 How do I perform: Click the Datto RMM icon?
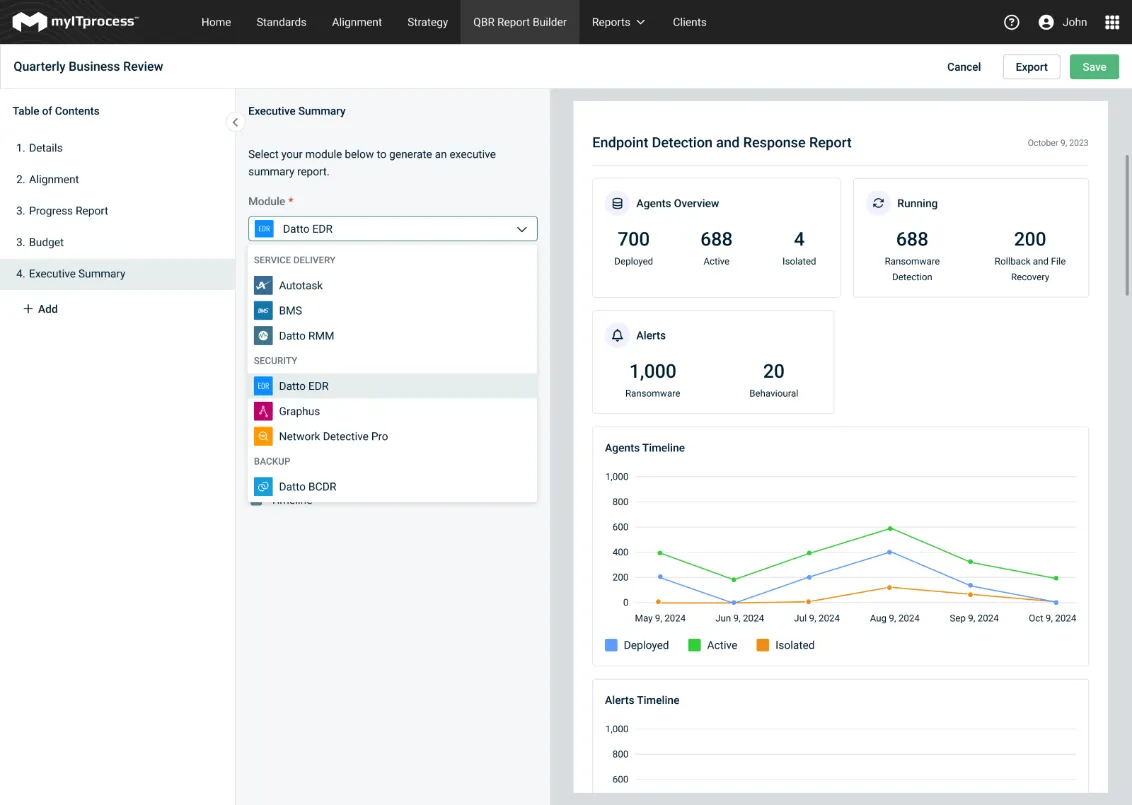[x=263, y=336]
